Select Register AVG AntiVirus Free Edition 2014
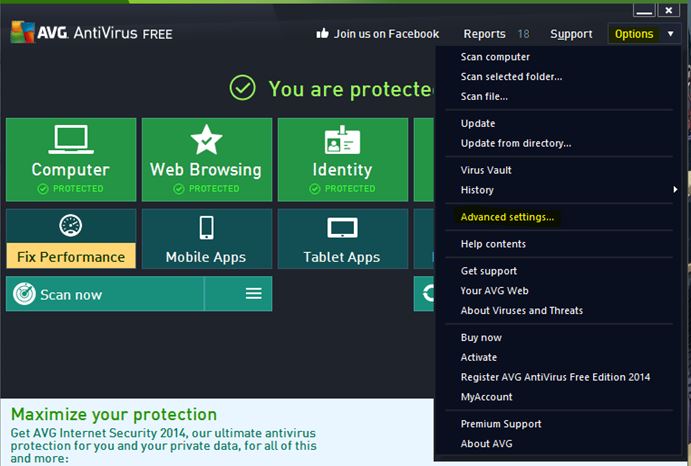 coord(555,377)
